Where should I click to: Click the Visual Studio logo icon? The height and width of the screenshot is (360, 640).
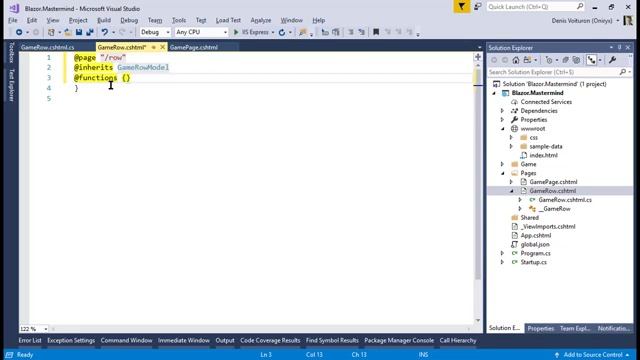coord(14,8)
